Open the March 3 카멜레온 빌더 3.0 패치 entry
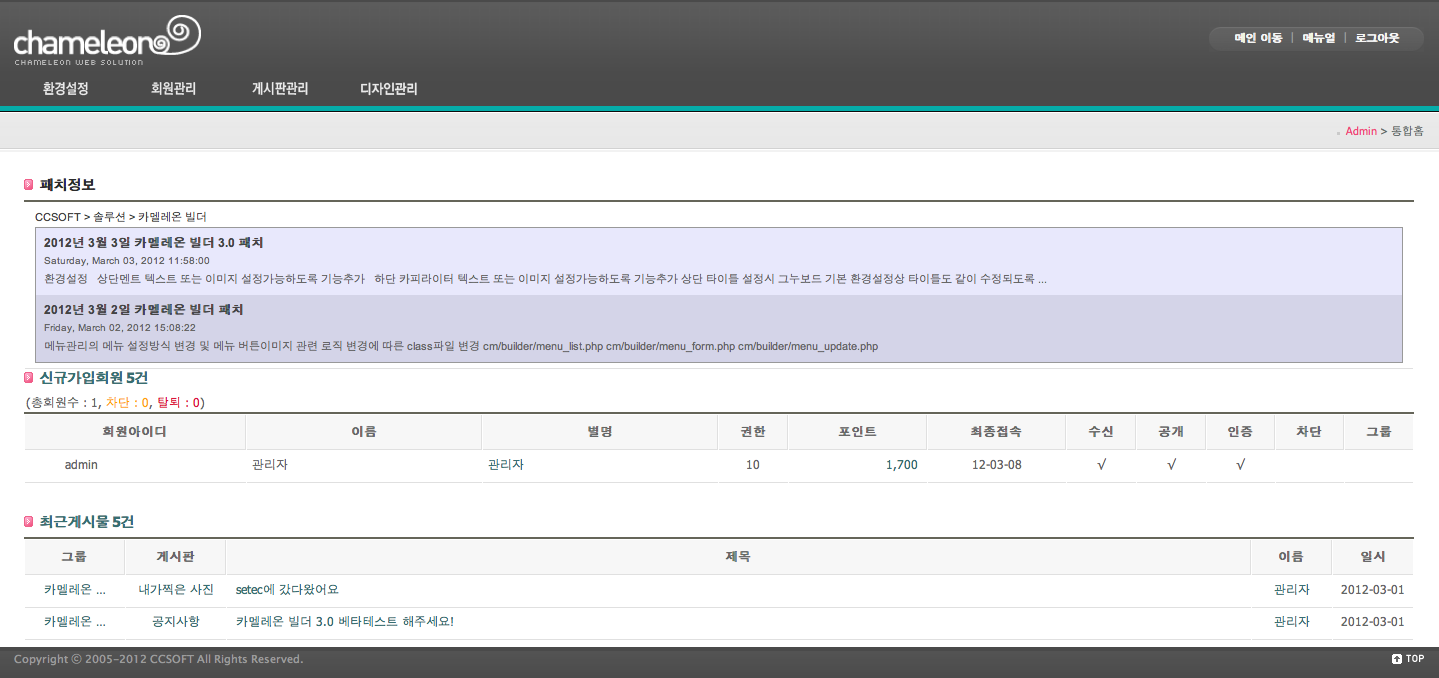The image size is (1439, 678). pos(153,243)
